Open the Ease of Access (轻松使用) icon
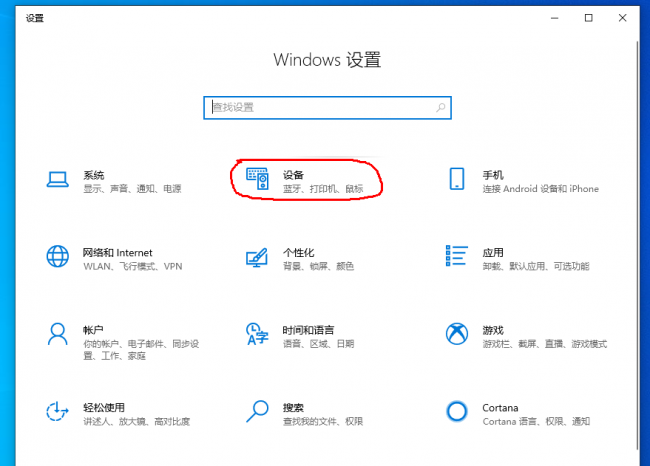The width and height of the screenshot is (650, 466). coord(57,411)
